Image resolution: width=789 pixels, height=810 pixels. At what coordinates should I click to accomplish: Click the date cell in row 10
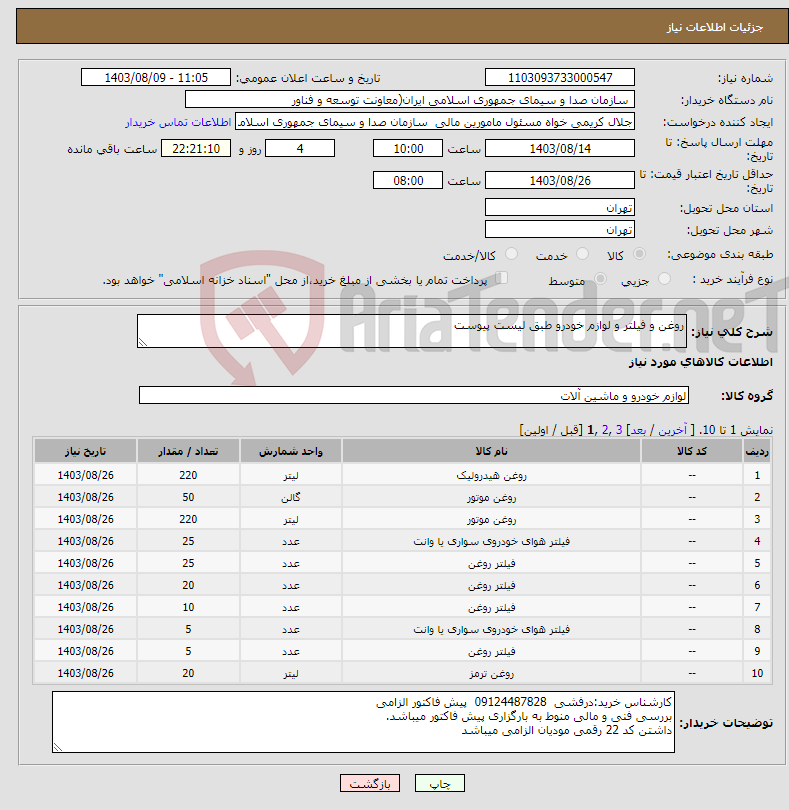point(86,673)
